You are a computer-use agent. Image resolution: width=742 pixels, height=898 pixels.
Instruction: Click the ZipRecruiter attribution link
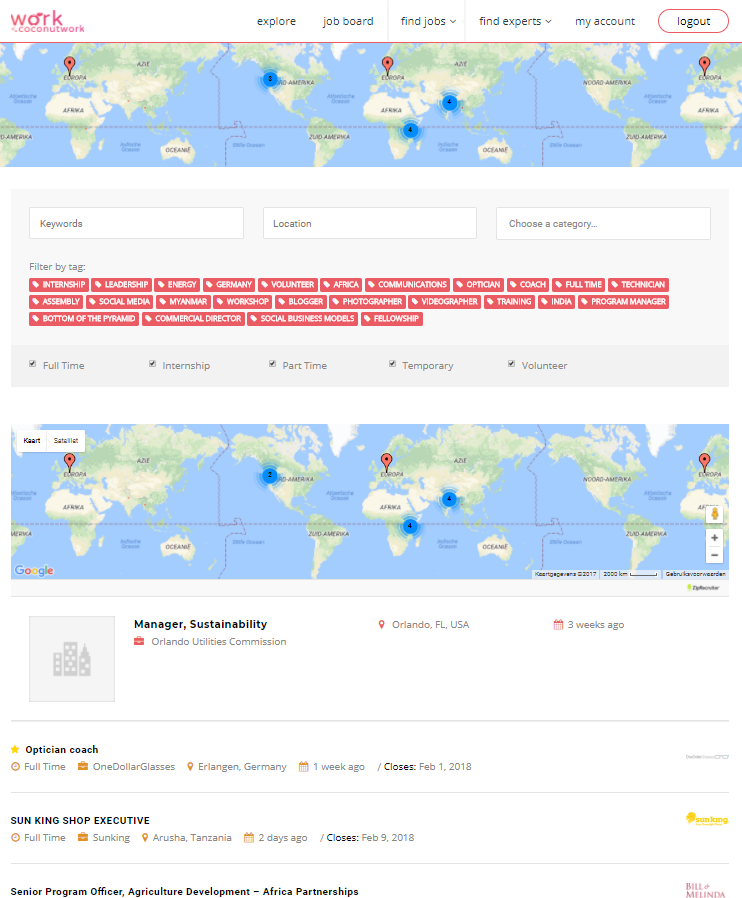(703, 588)
